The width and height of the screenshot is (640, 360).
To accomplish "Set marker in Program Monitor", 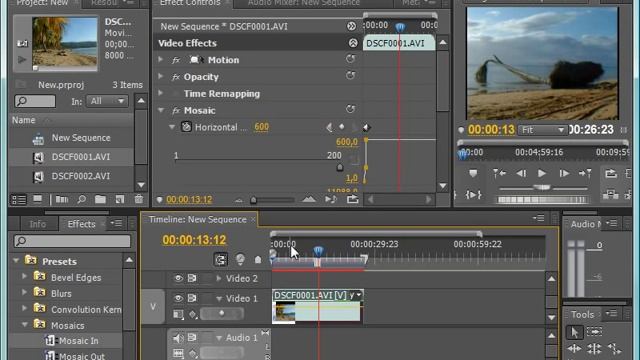I will coord(473,173).
